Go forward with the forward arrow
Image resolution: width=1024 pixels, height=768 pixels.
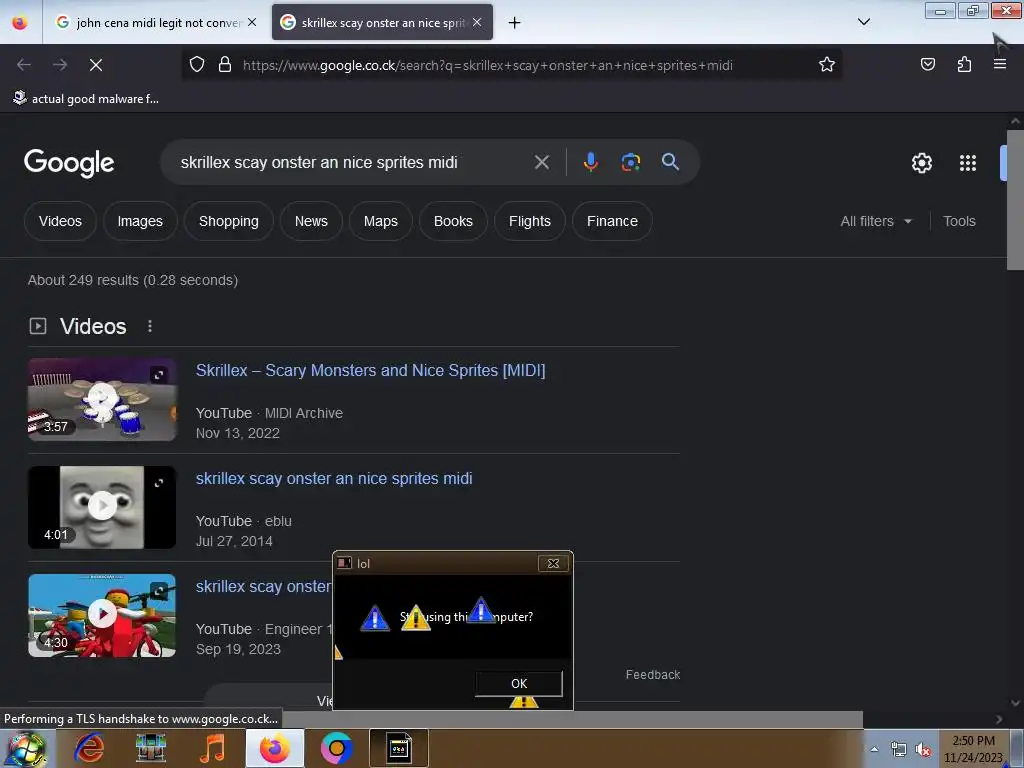tap(60, 65)
